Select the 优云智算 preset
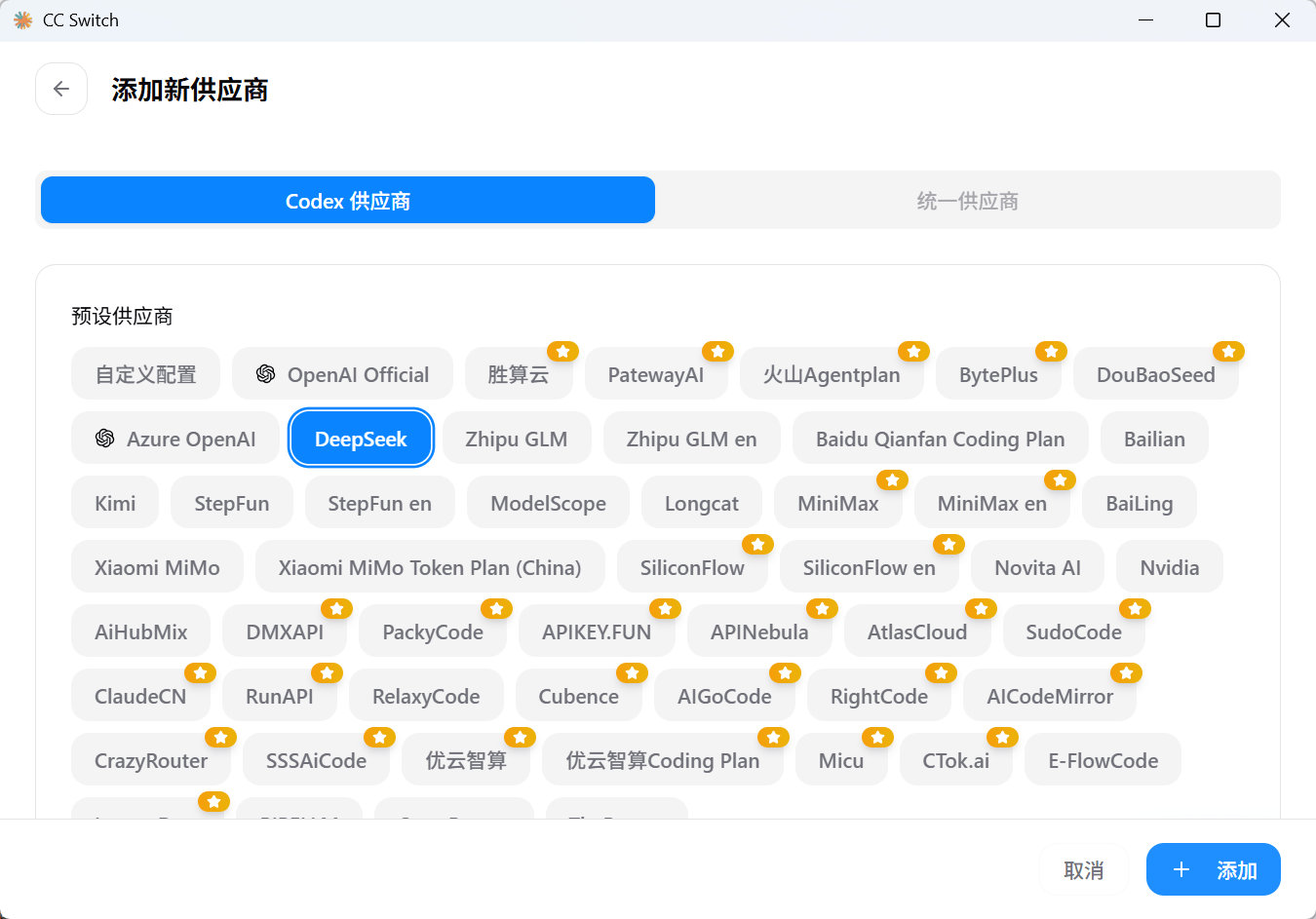 pyautogui.click(x=466, y=760)
